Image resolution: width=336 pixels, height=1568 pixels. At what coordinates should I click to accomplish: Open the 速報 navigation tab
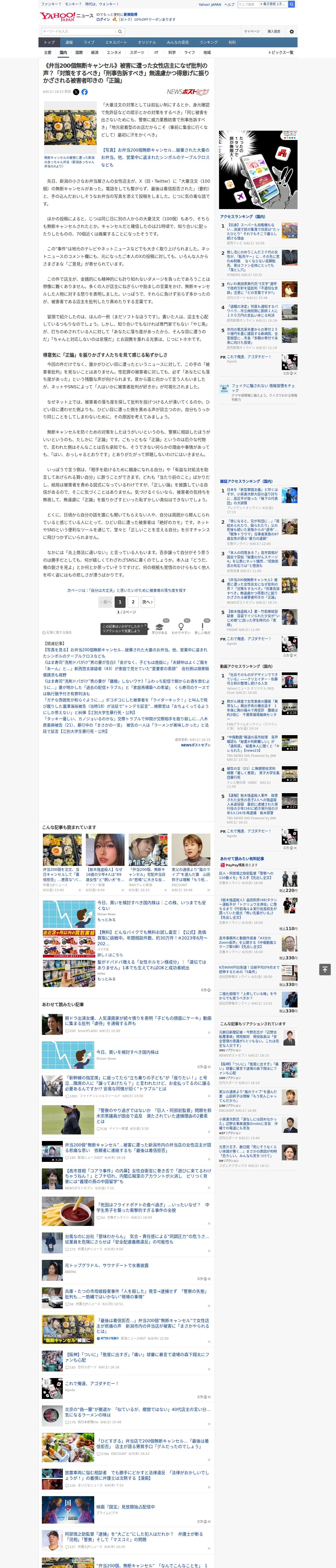[69, 43]
